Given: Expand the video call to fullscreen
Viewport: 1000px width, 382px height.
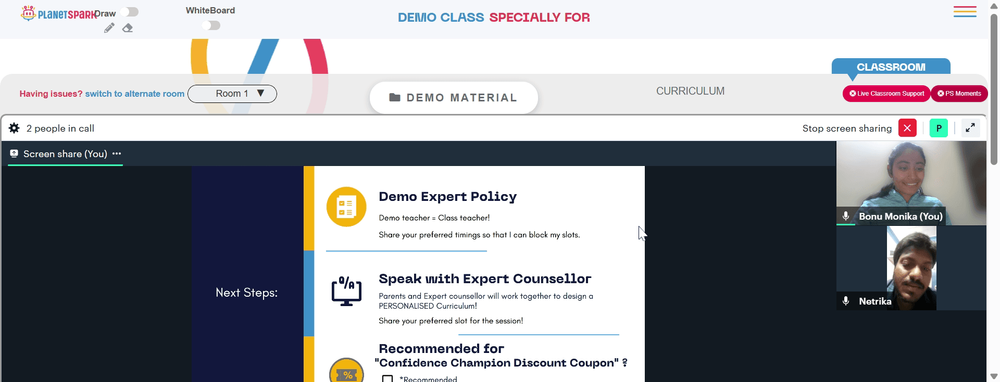Looking at the screenshot, I should tap(970, 128).
